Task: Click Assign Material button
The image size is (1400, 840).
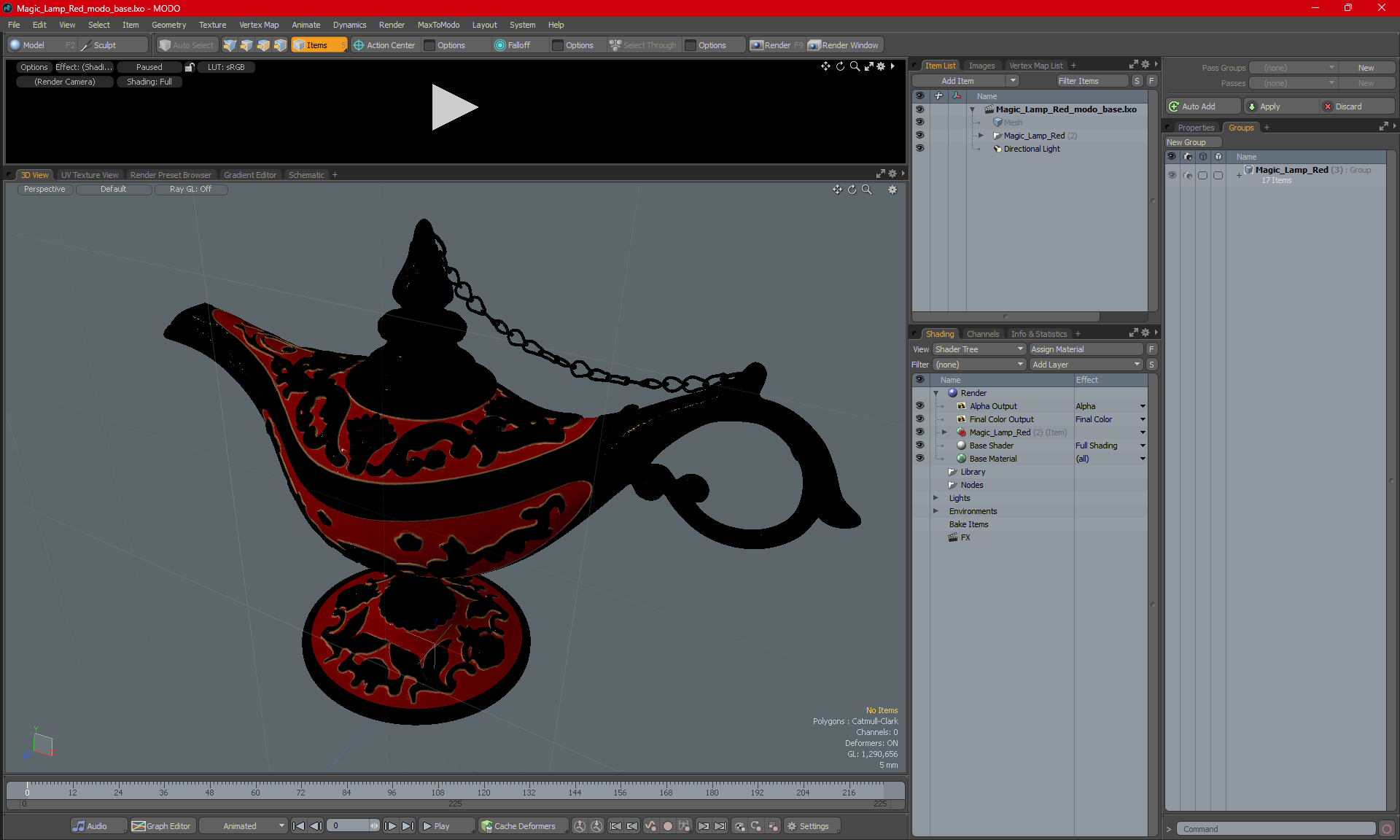Action: [x=1086, y=349]
